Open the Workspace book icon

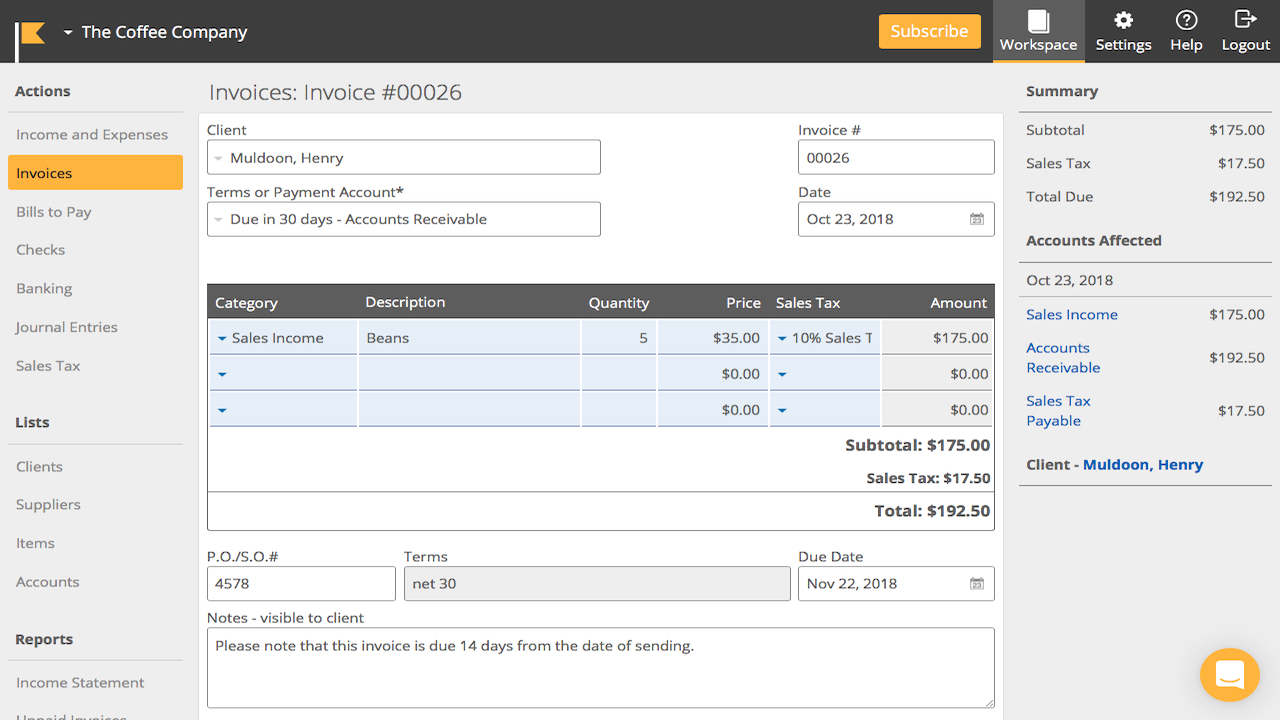pos(1038,21)
